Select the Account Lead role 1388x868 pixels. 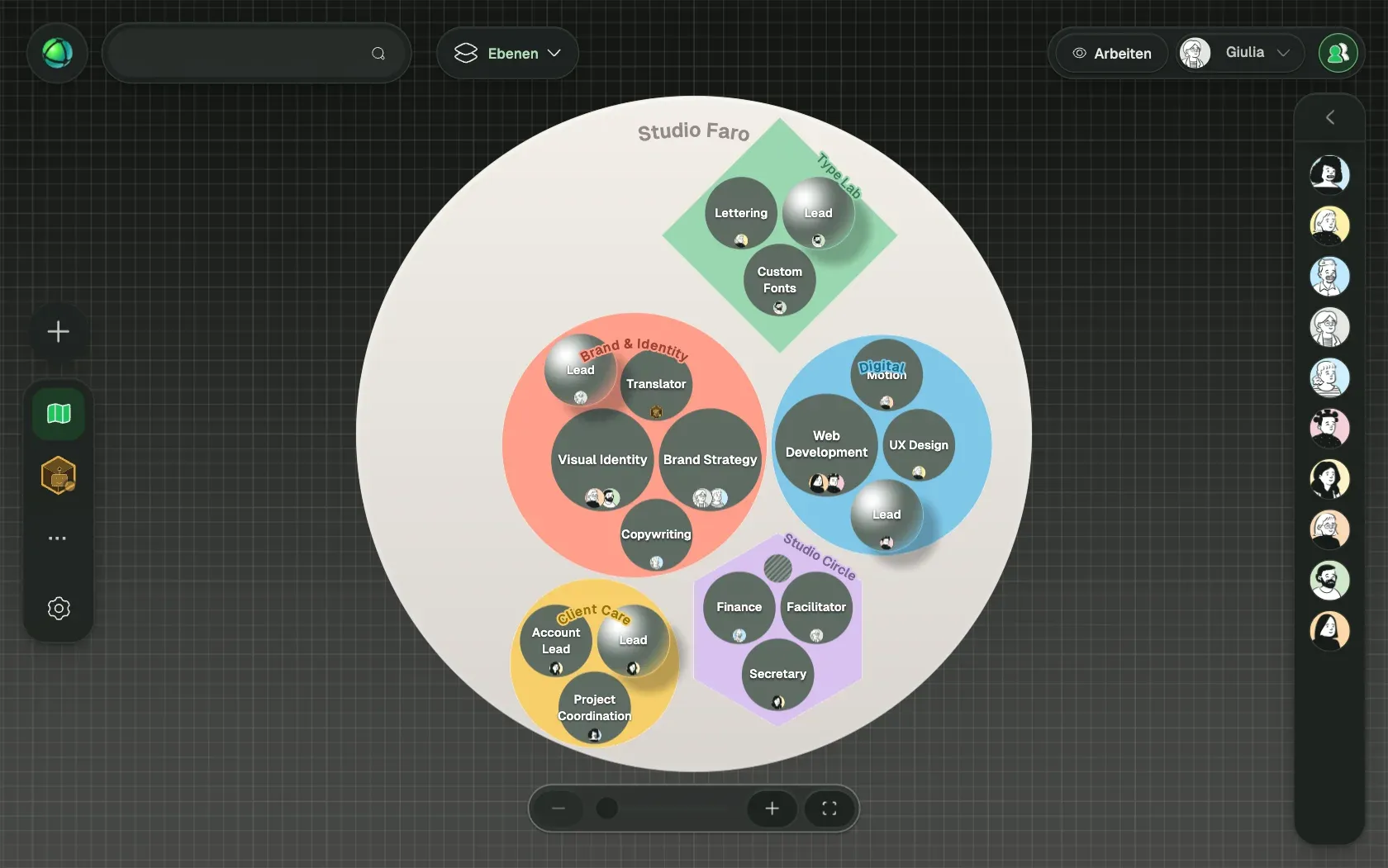click(556, 641)
